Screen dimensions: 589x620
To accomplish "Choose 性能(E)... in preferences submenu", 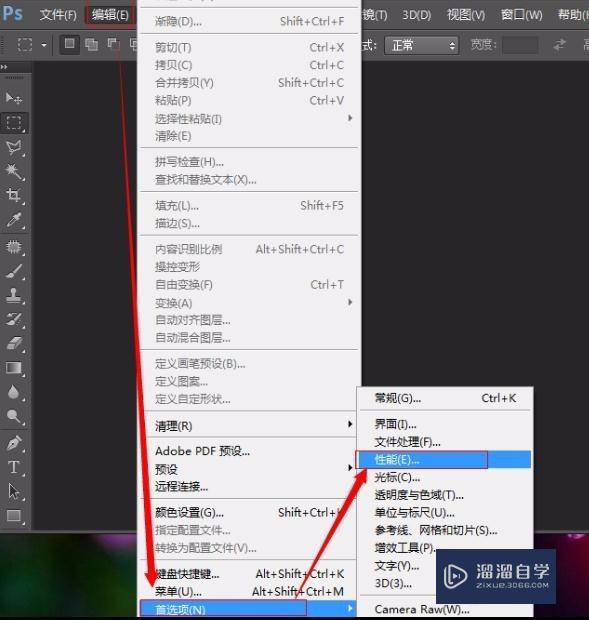I will [444, 459].
